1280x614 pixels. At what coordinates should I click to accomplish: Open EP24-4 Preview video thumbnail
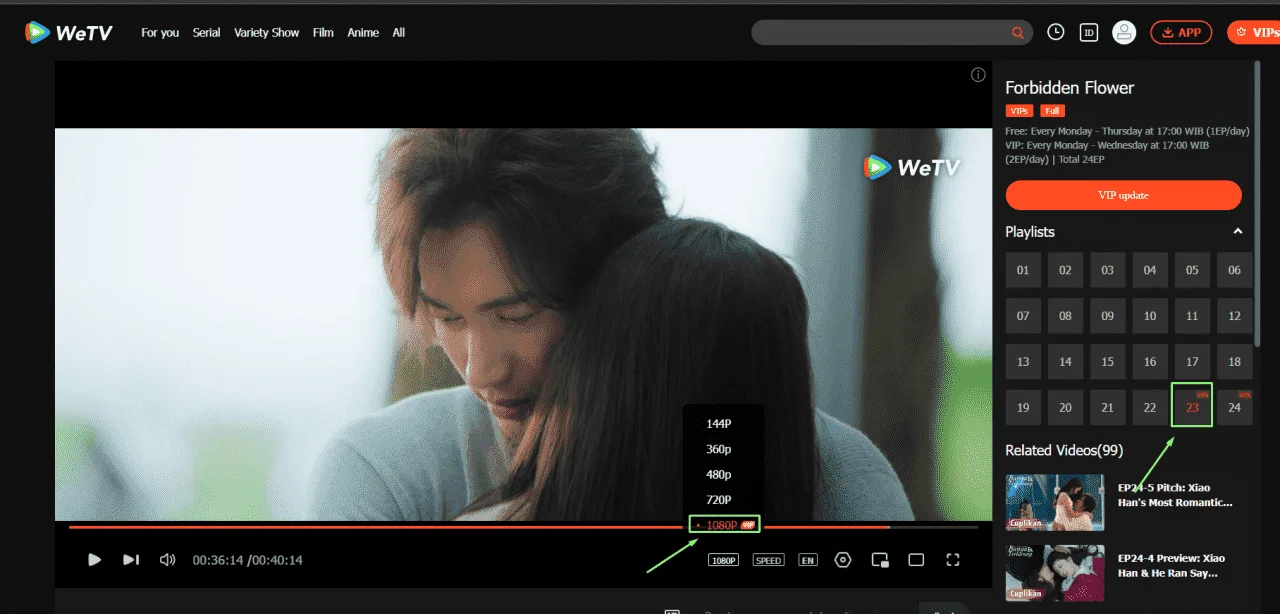click(1055, 572)
